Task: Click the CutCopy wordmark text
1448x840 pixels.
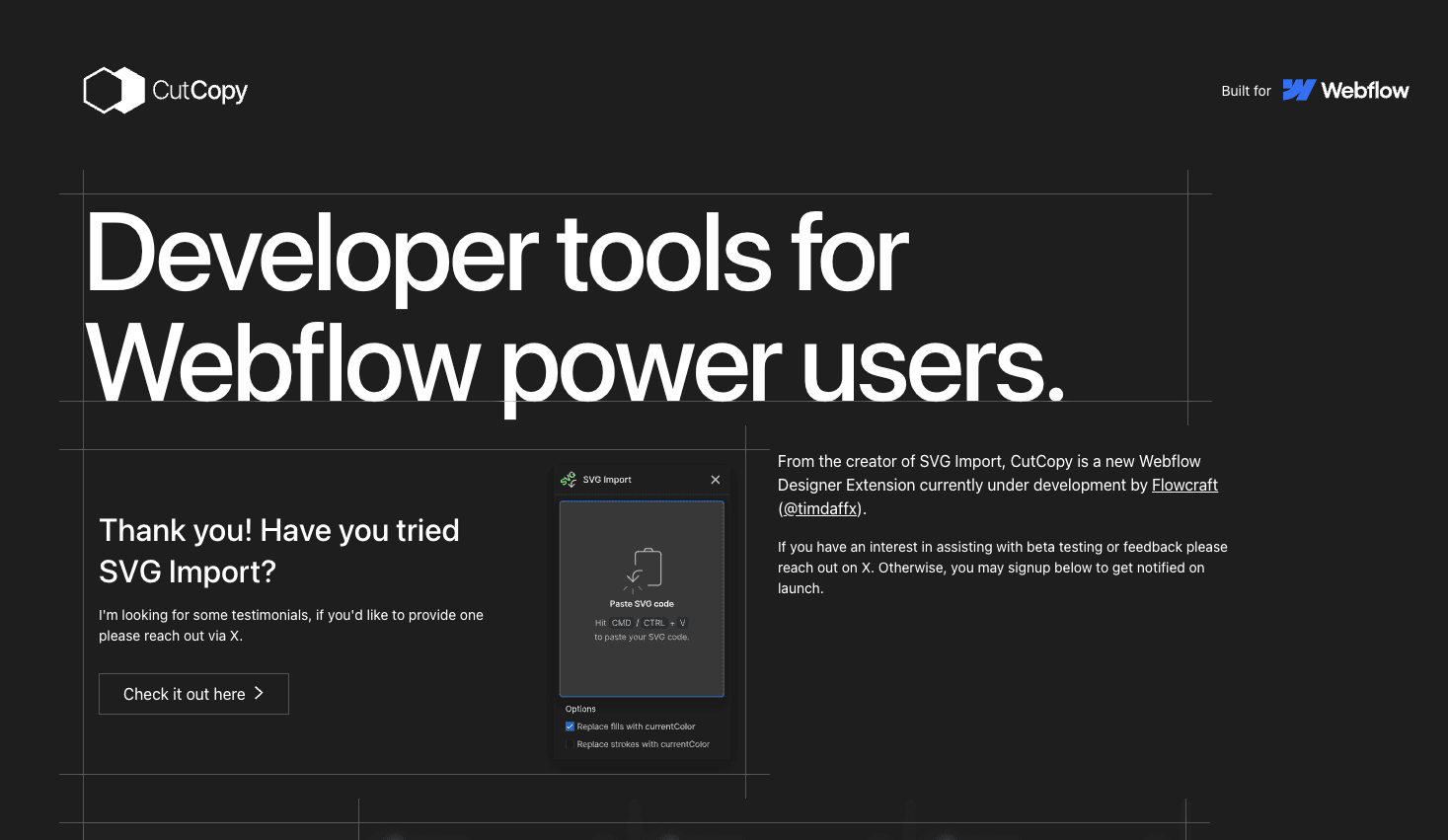Action: [x=199, y=90]
